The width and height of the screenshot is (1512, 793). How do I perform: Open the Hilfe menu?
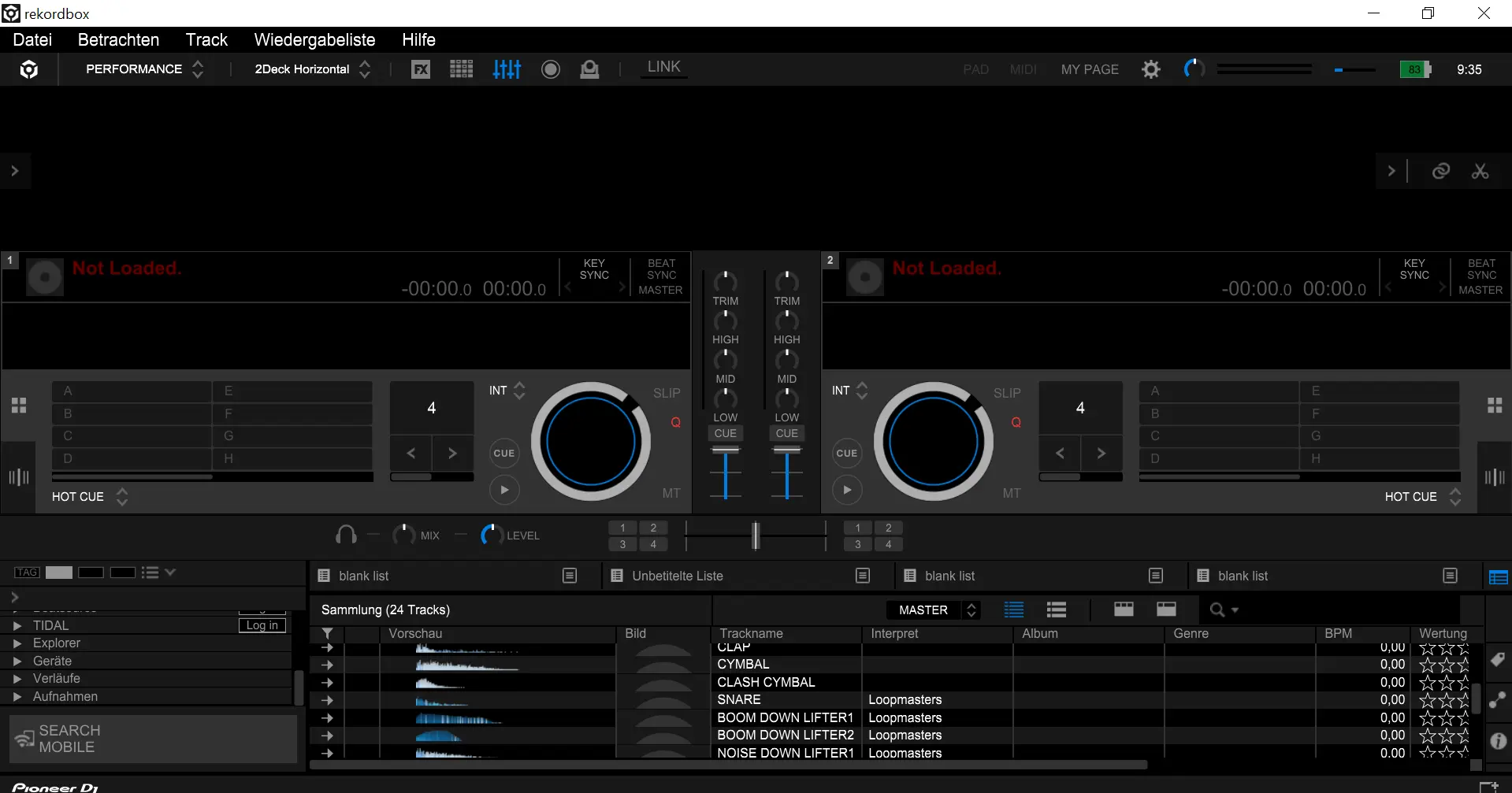(x=418, y=40)
